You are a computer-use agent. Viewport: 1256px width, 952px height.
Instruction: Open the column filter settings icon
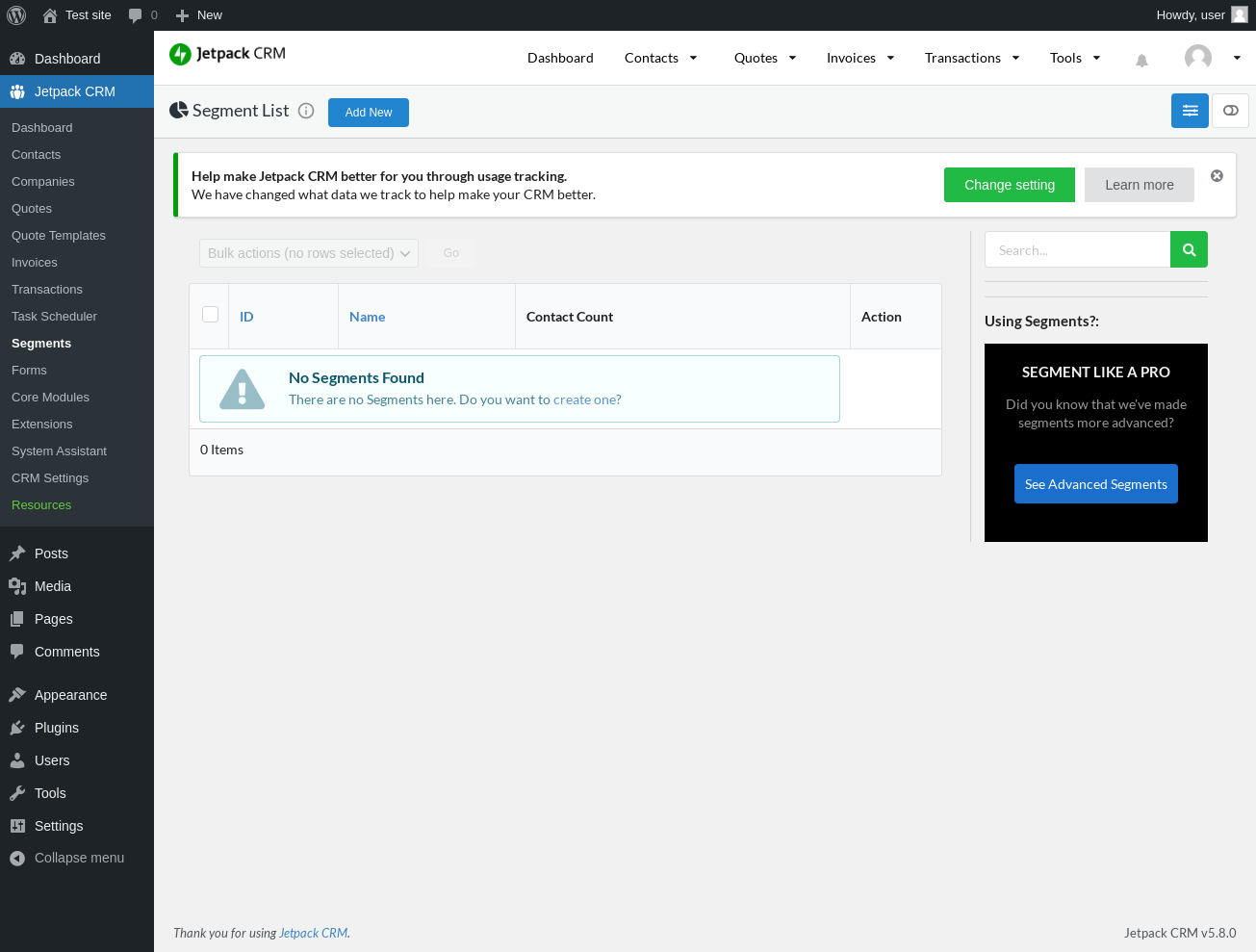point(1190,111)
